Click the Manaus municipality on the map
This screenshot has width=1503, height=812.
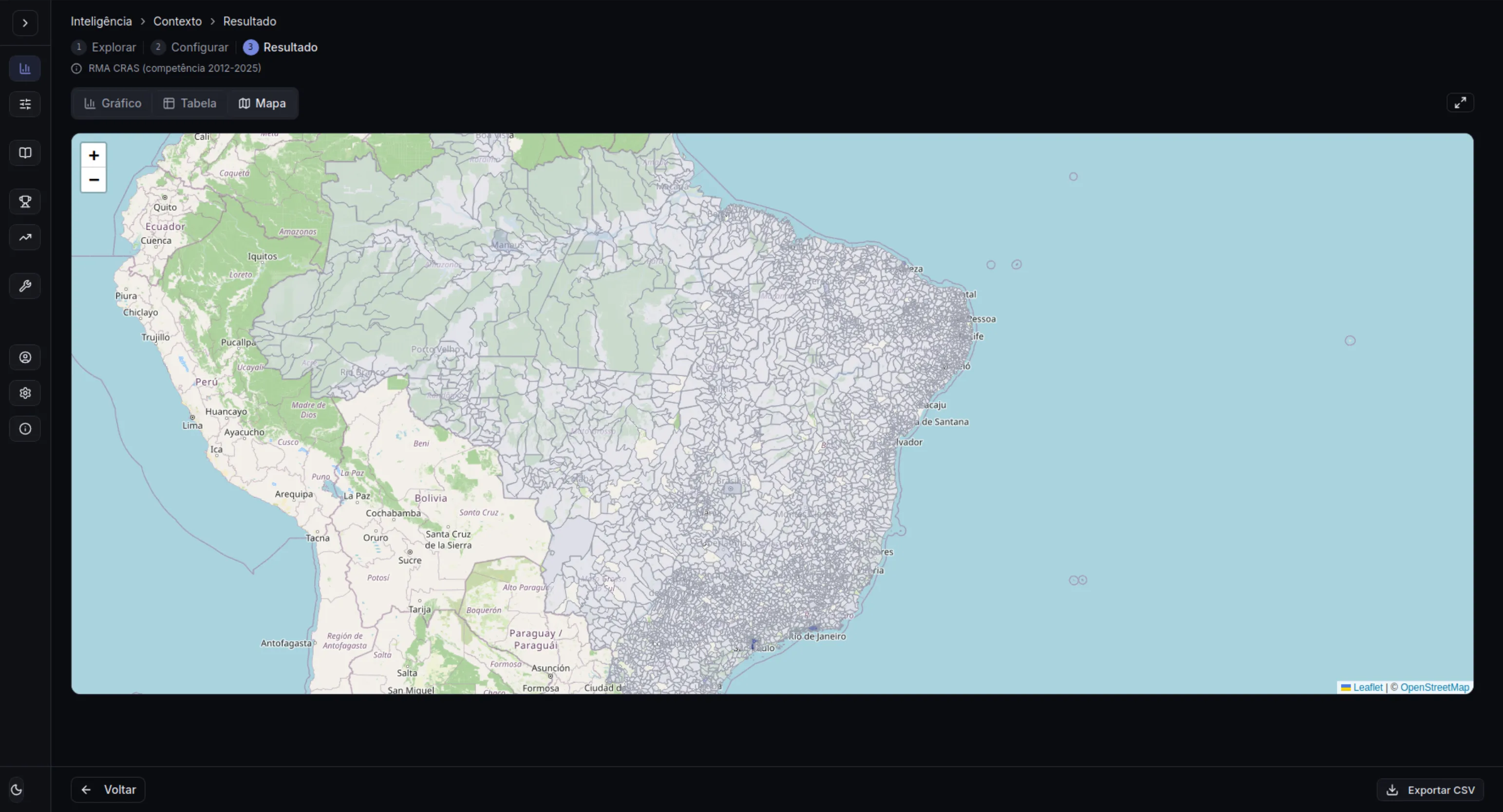[x=501, y=239]
